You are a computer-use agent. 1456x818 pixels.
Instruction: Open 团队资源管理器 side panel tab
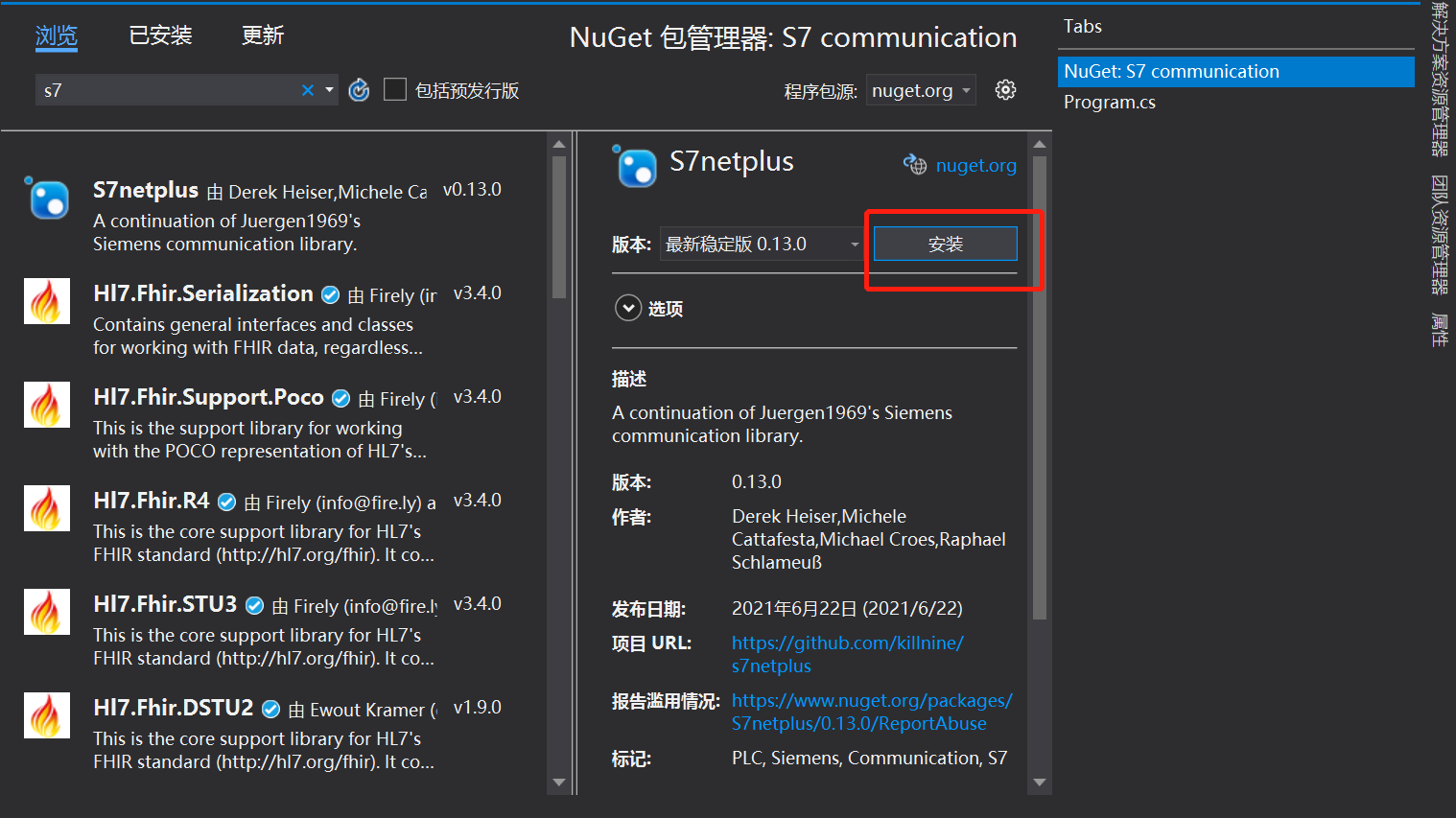click(1440, 234)
